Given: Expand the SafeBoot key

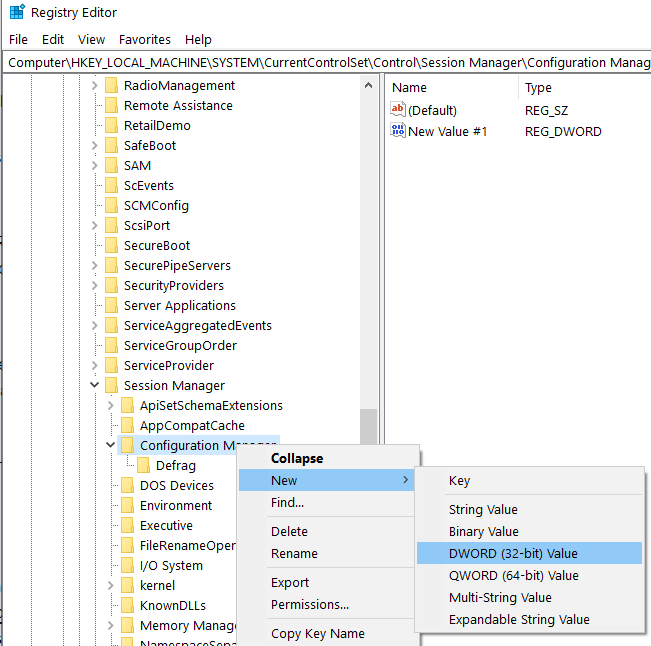Looking at the screenshot, I should pyautogui.click(x=95, y=145).
